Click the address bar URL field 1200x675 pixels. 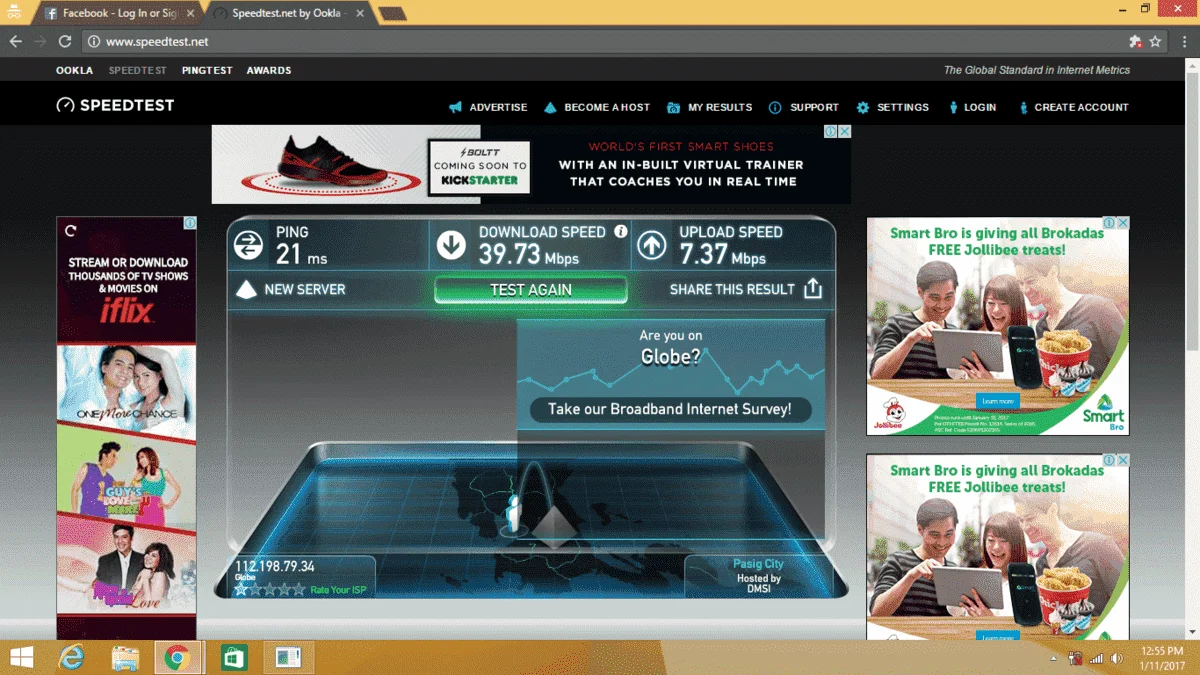pos(600,42)
